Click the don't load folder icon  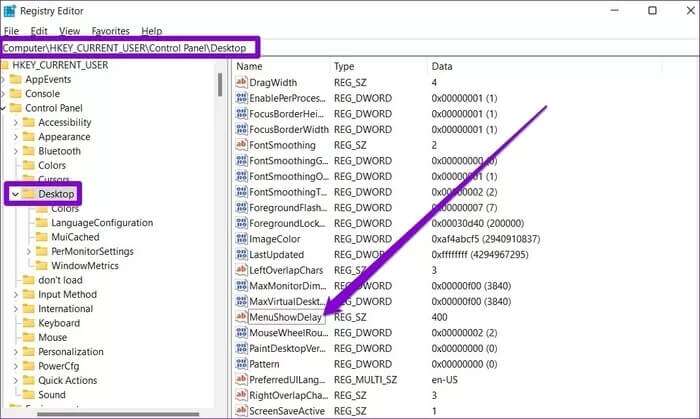29,280
